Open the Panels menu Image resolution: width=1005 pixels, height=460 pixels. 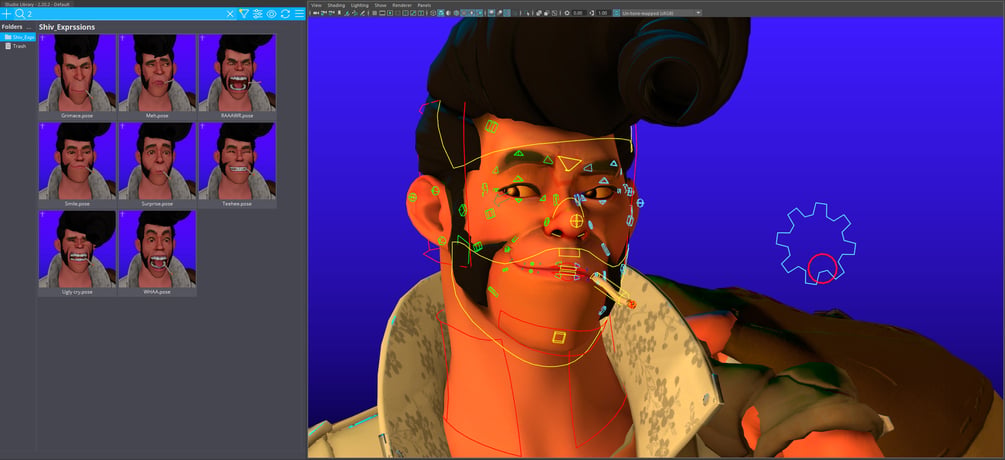tap(424, 5)
